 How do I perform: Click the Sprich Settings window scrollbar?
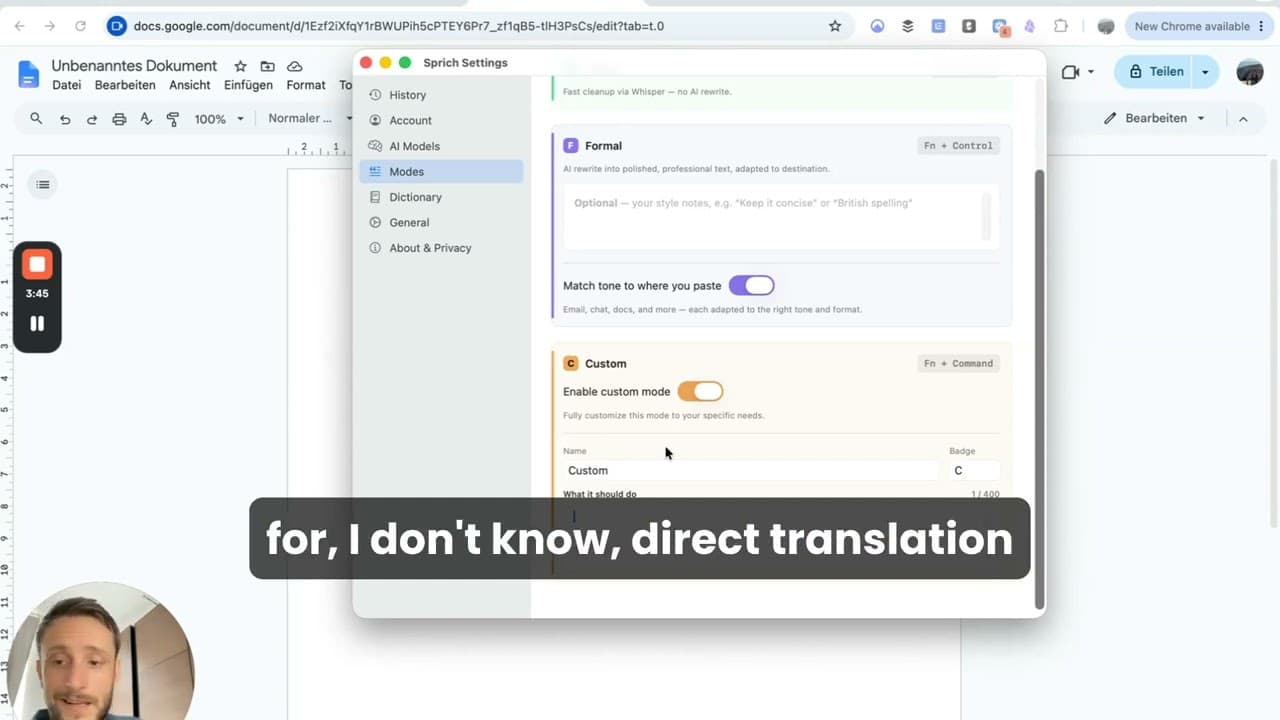tap(1039, 388)
